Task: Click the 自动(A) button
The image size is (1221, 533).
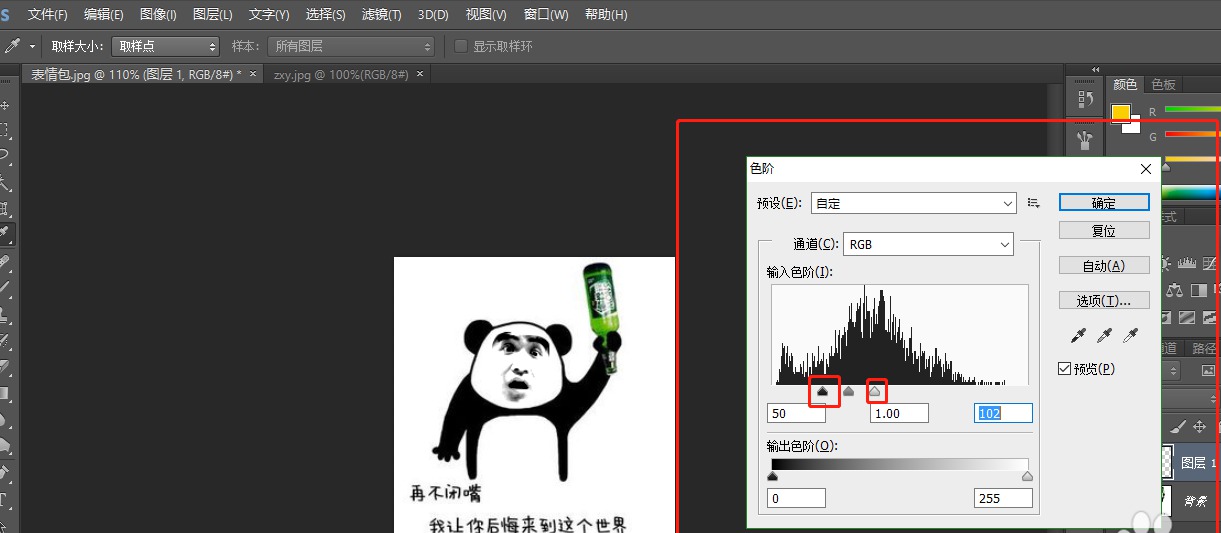Action: point(1104,265)
